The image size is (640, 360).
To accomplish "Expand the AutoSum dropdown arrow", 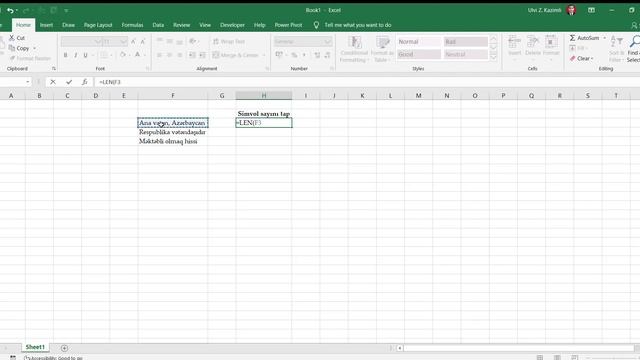I will 604,38.
